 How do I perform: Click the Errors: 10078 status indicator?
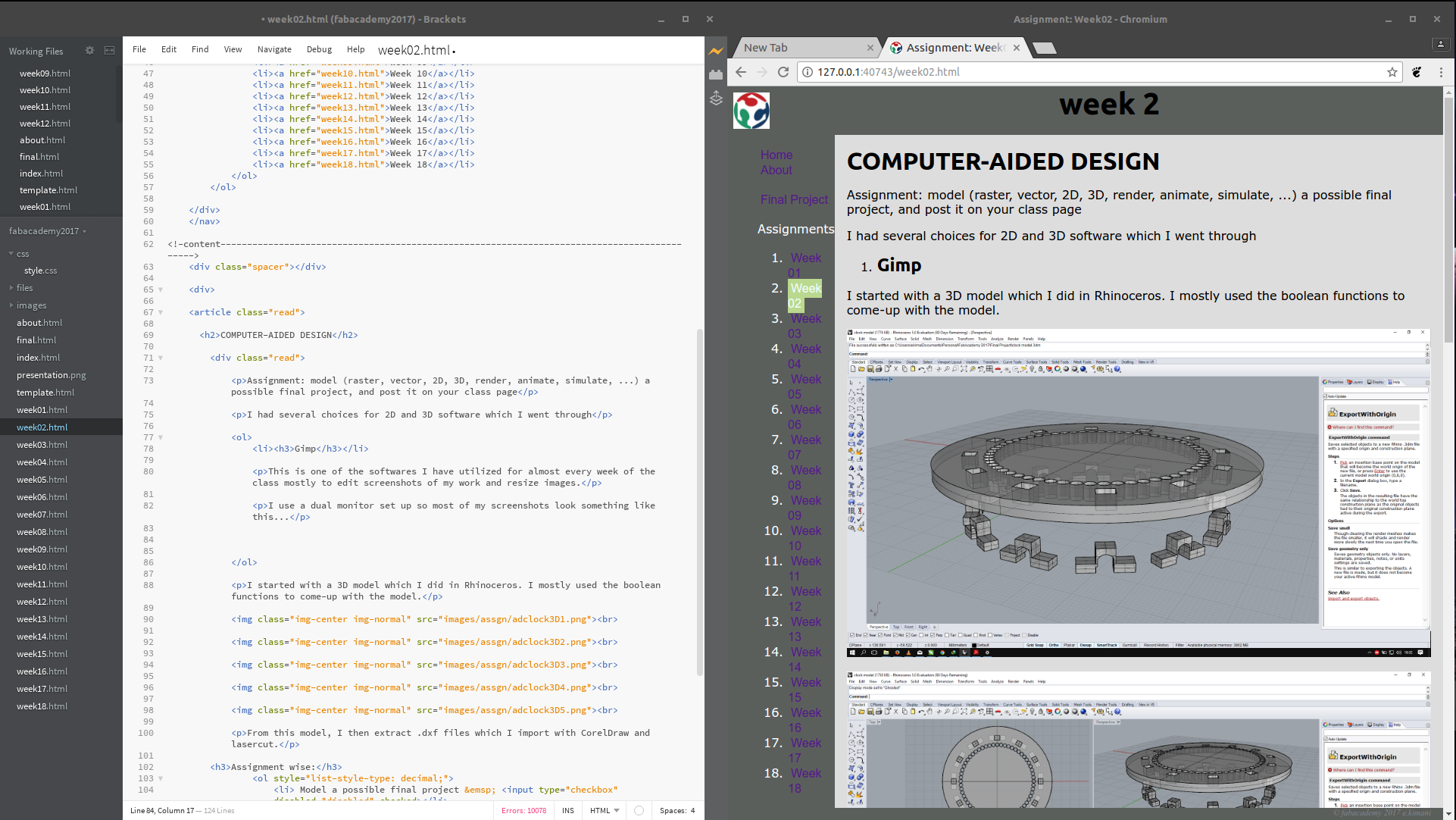523,811
